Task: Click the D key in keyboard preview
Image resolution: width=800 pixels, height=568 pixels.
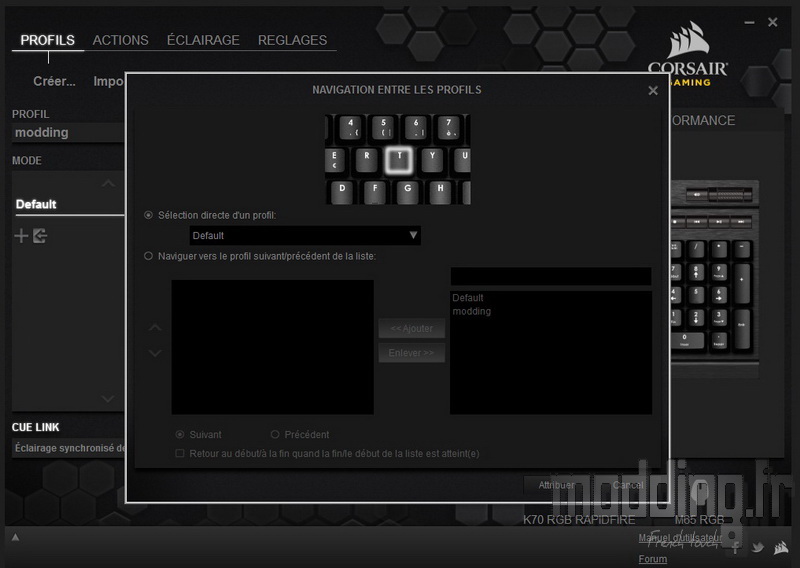Action: (342, 192)
